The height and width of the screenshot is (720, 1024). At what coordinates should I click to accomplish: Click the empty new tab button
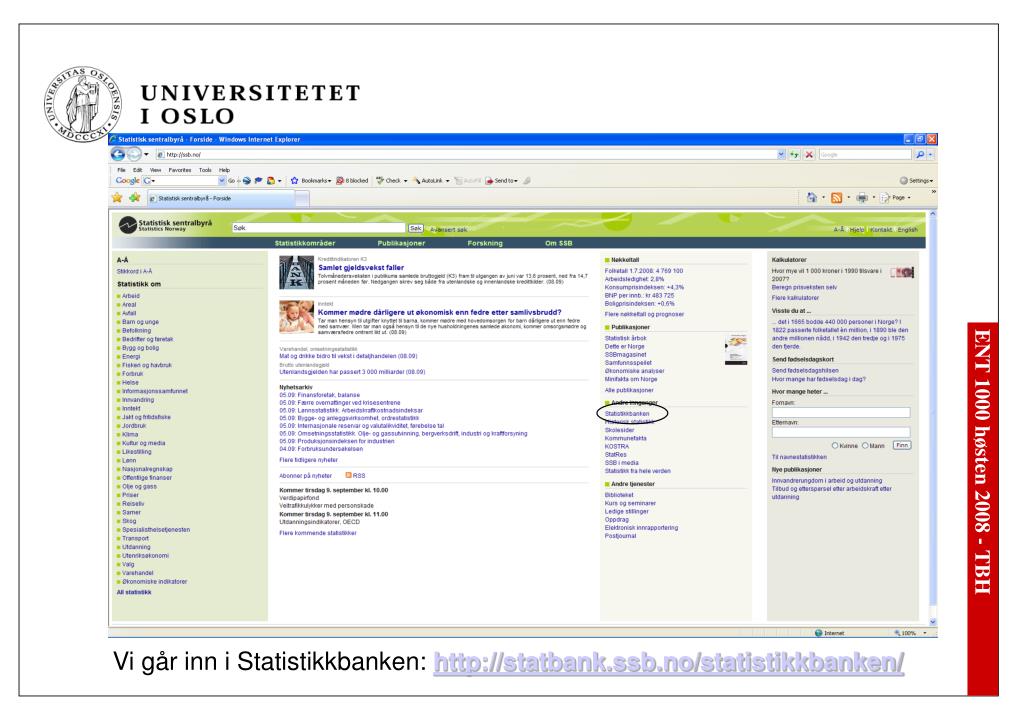click(x=302, y=198)
